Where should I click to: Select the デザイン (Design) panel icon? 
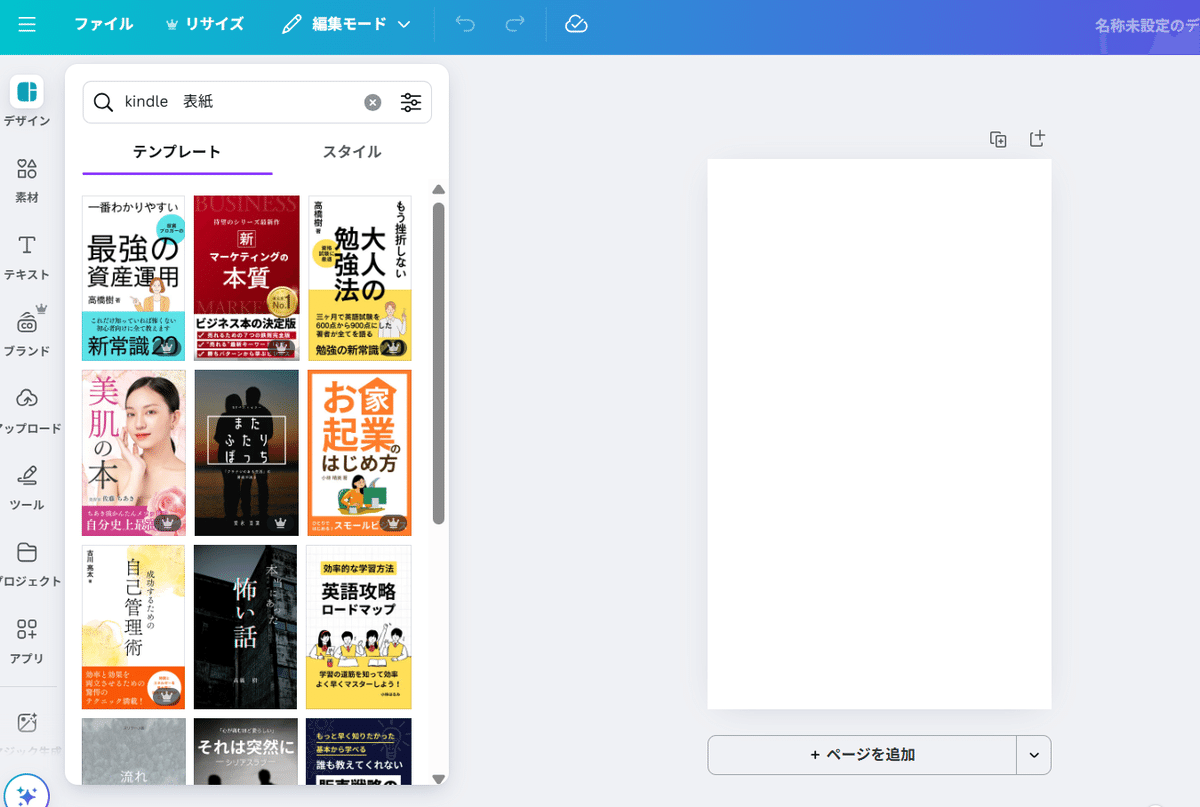pos(27,100)
